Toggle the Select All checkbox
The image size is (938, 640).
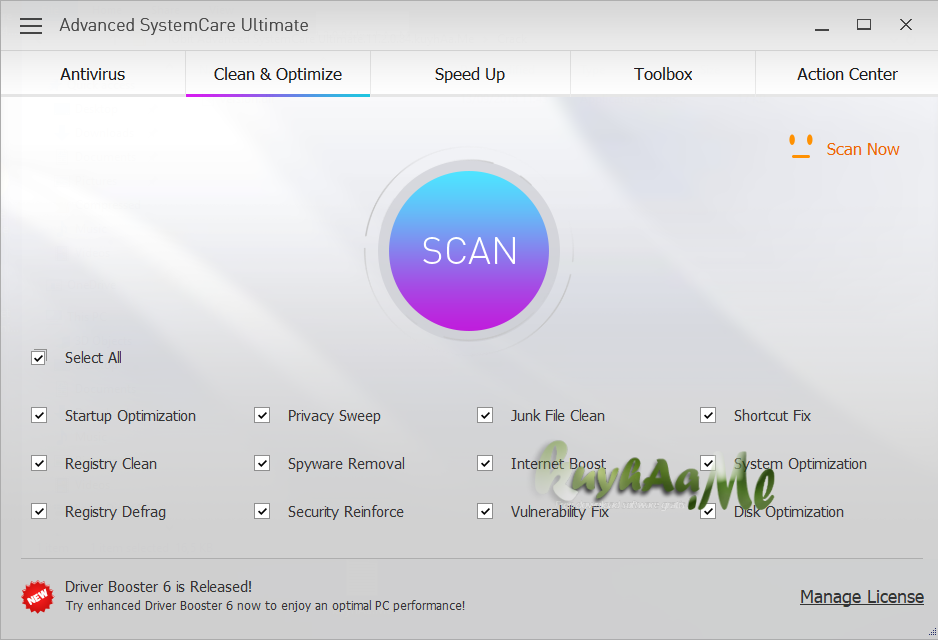[39, 358]
